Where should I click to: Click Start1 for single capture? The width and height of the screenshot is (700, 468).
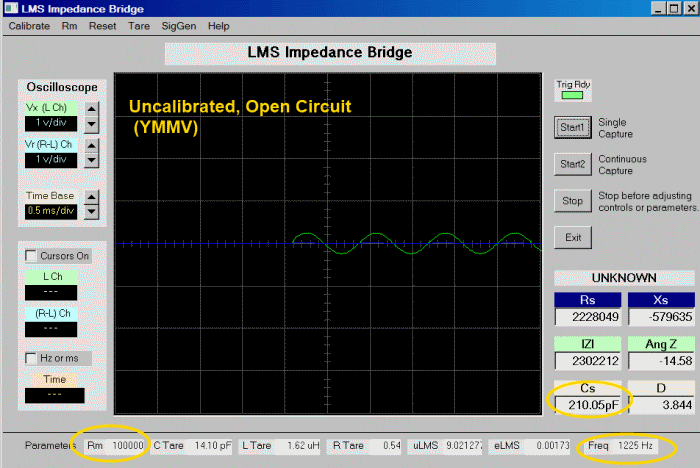tap(573, 127)
